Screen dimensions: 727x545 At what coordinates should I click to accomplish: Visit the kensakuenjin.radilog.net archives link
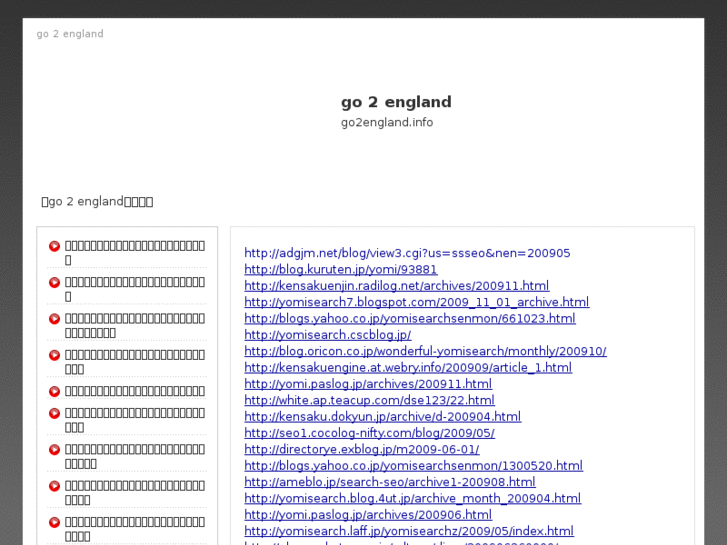[x=397, y=286]
